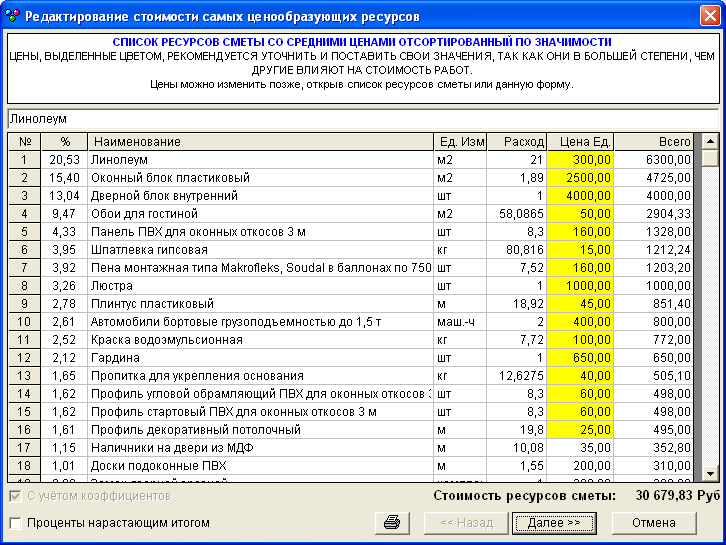726x545 pixels.
Task: Select the 'Обои для гостиной' row
Action: click(x=260, y=214)
